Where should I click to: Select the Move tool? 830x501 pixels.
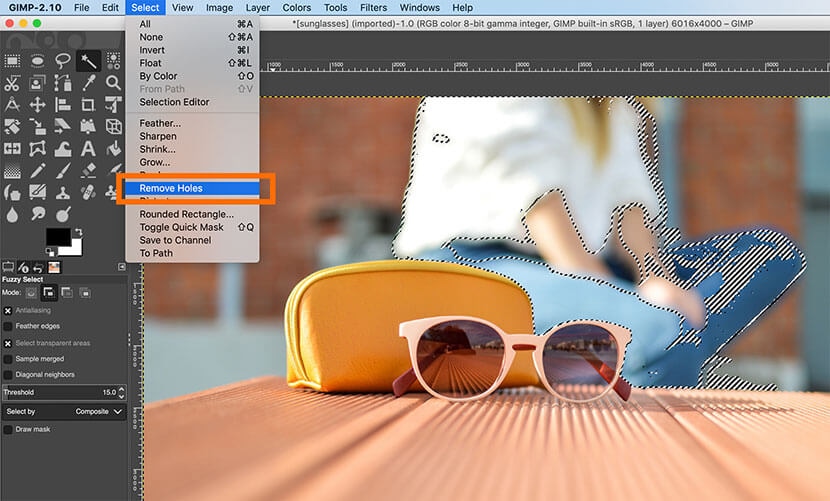pyautogui.click(x=37, y=105)
